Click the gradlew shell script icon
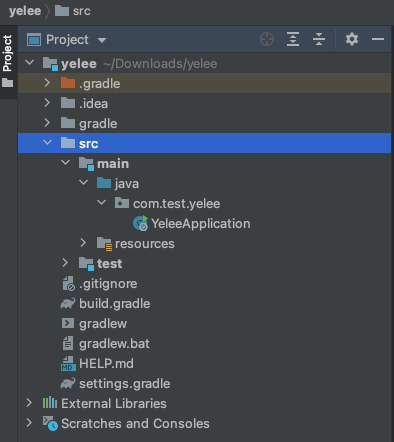 tap(68, 323)
